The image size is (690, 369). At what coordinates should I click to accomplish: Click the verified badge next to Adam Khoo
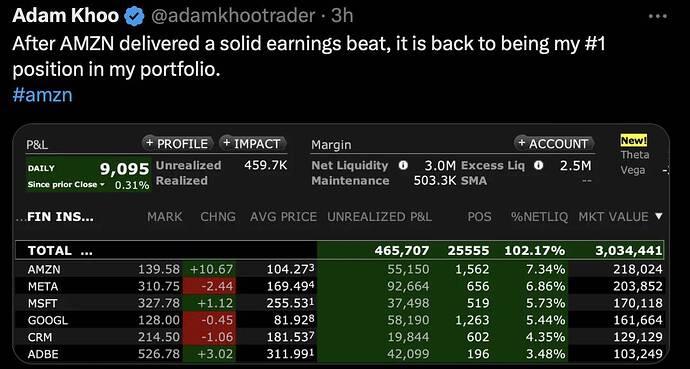pyautogui.click(x=134, y=17)
